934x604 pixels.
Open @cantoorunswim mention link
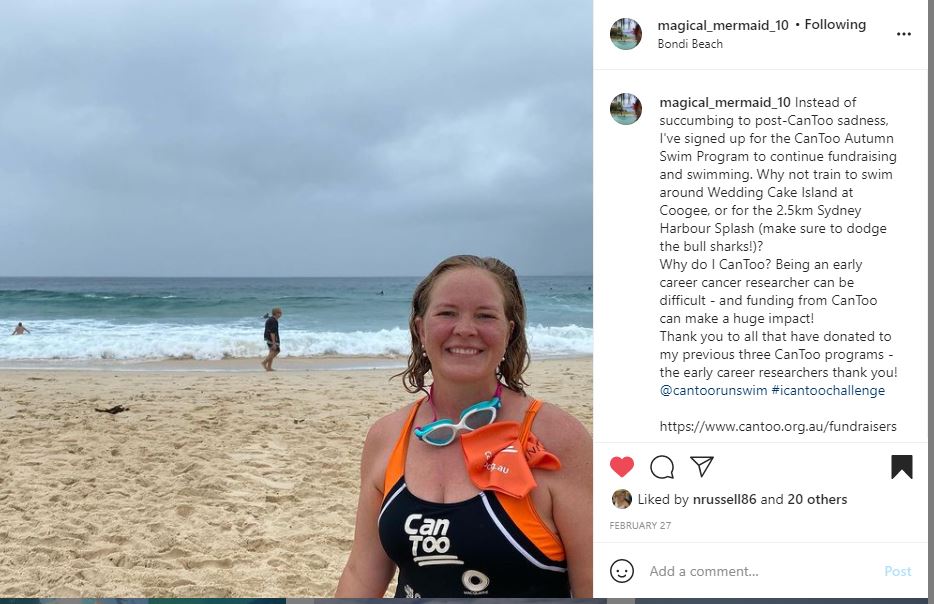(713, 391)
